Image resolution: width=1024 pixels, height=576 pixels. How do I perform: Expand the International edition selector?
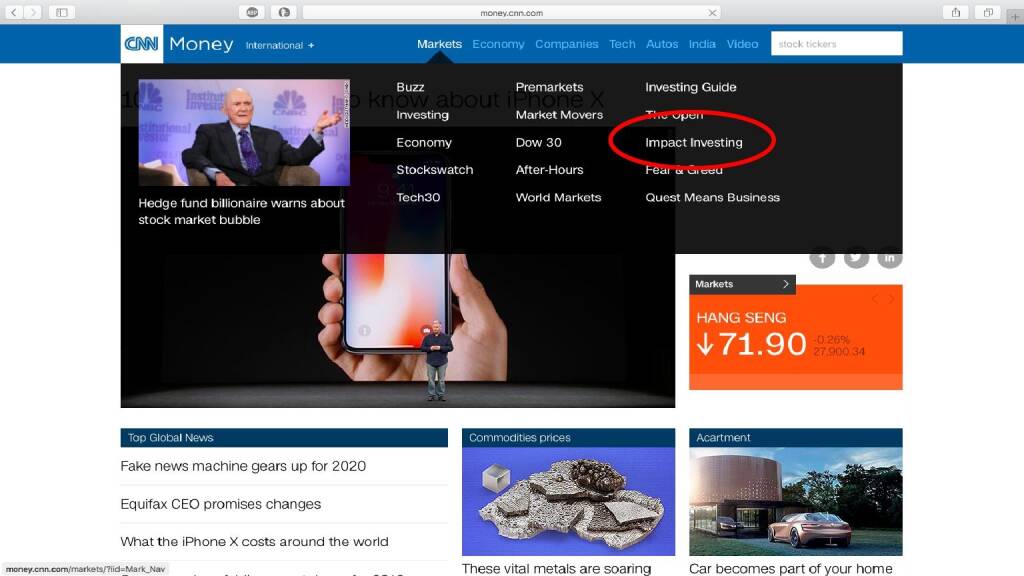[x=280, y=45]
